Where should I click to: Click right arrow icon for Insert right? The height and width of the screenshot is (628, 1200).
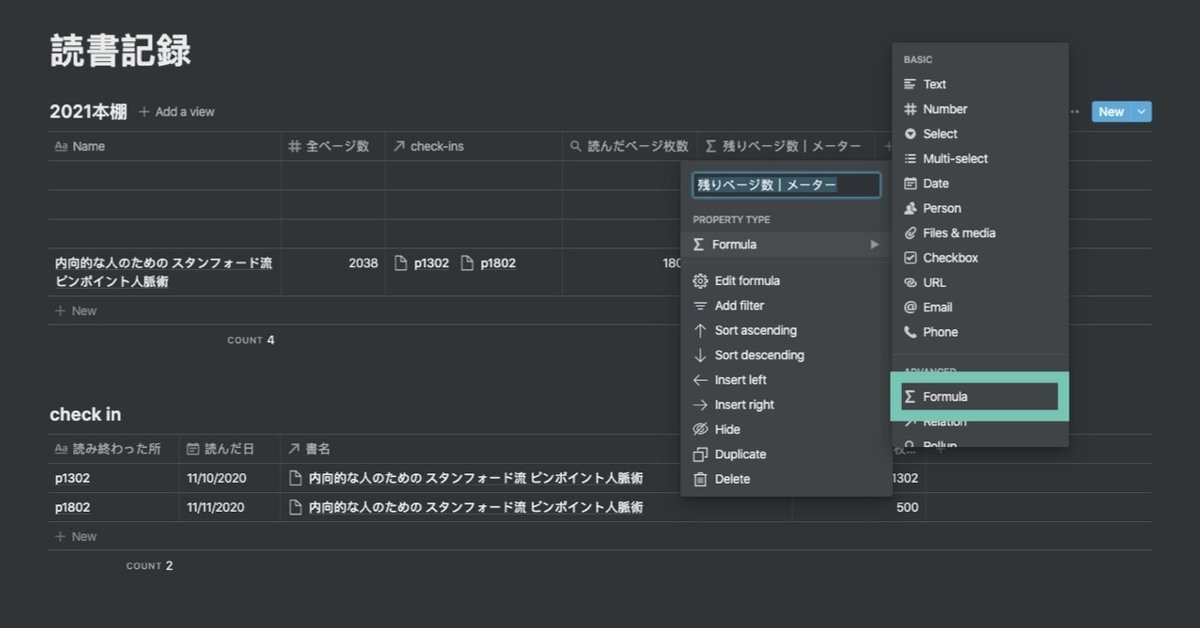tap(700, 405)
